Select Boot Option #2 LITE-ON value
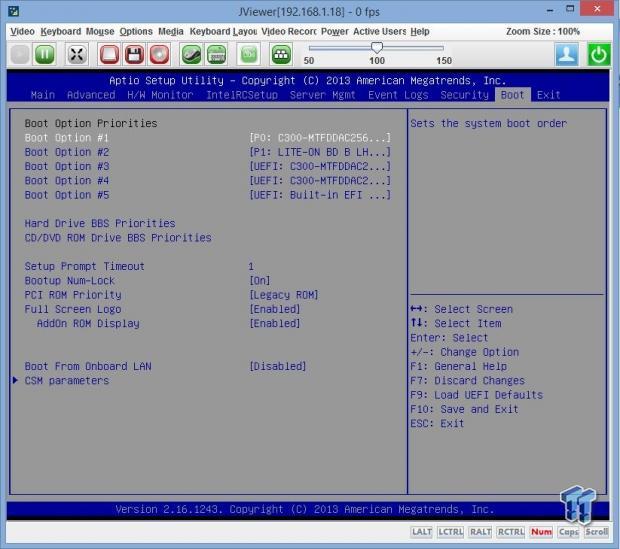 320,152
